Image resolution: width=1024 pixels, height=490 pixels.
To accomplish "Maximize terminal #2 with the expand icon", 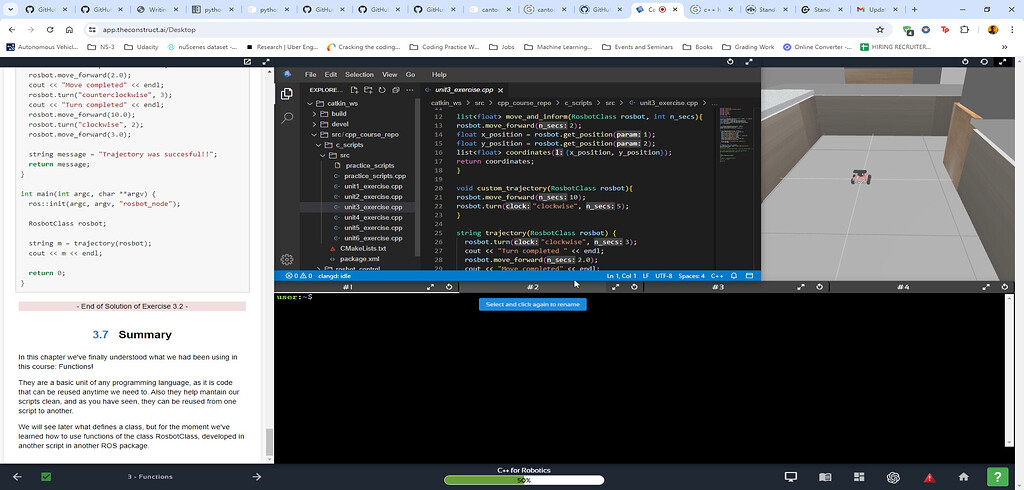I will [x=616, y=287].
